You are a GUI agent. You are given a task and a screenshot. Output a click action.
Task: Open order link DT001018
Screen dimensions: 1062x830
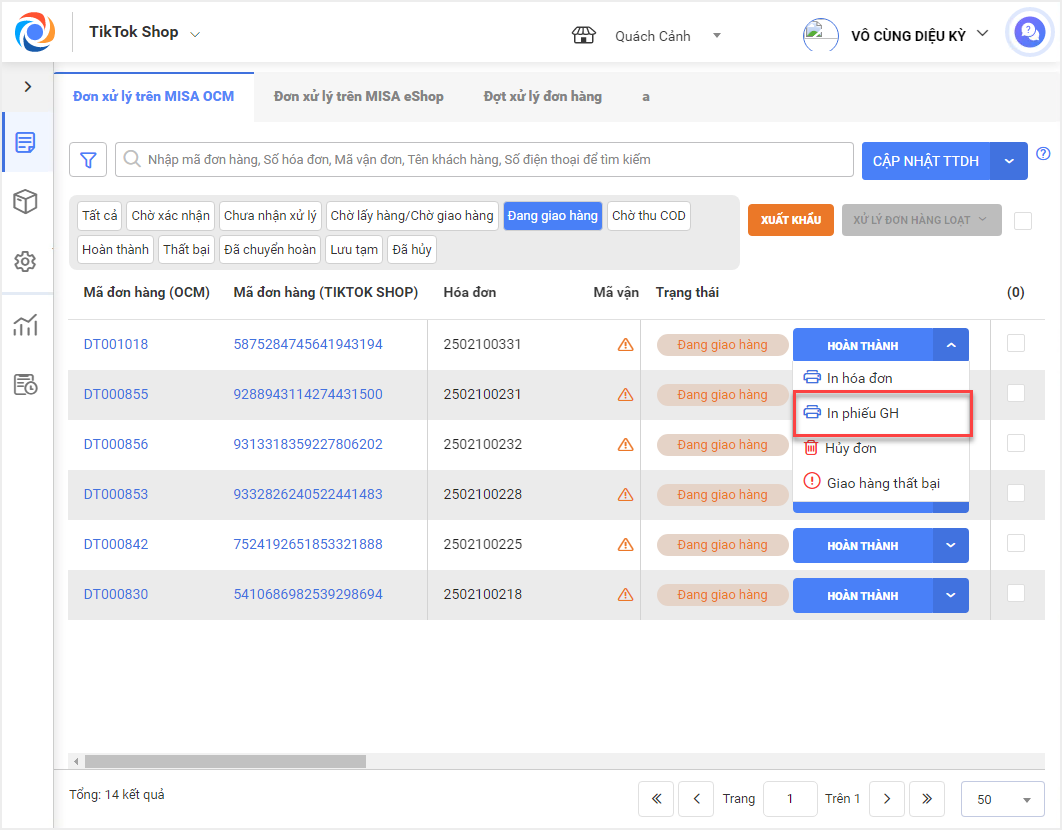(116, 344)
